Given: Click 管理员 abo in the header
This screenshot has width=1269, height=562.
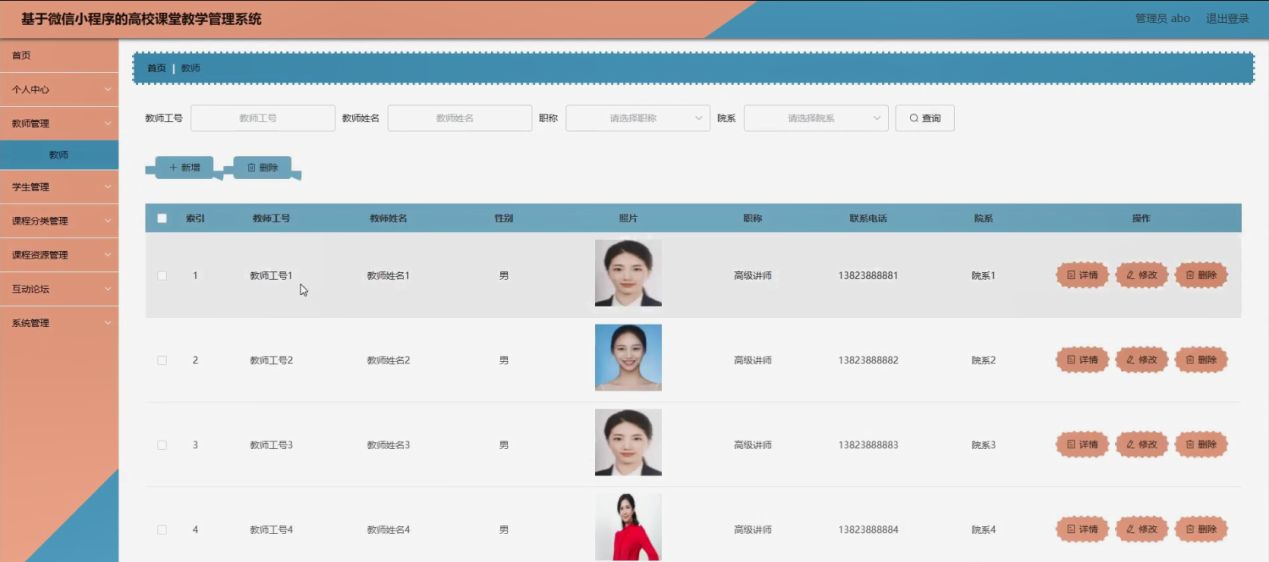Looking at the screenshot, I should click(1162, 18).
